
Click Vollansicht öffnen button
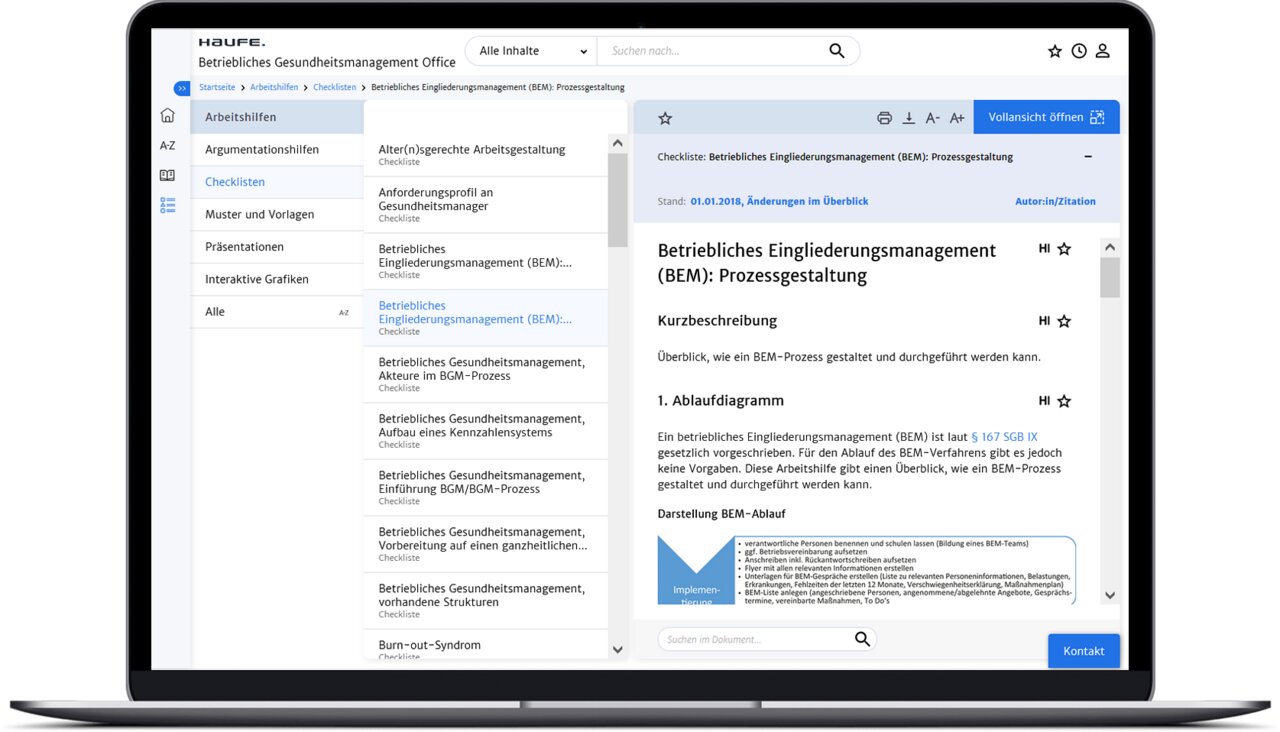1046,117
